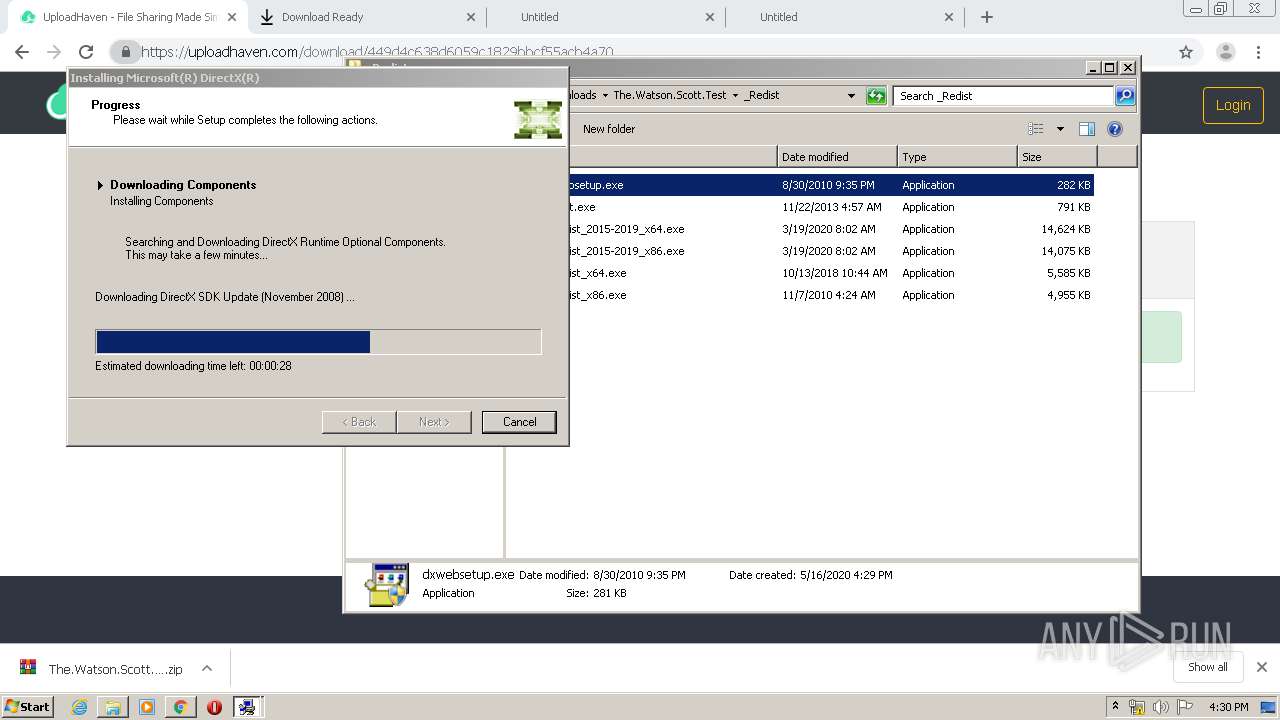Close the Download Ready tab
The image size is (1280, 720).
click(x=471, y=17)
